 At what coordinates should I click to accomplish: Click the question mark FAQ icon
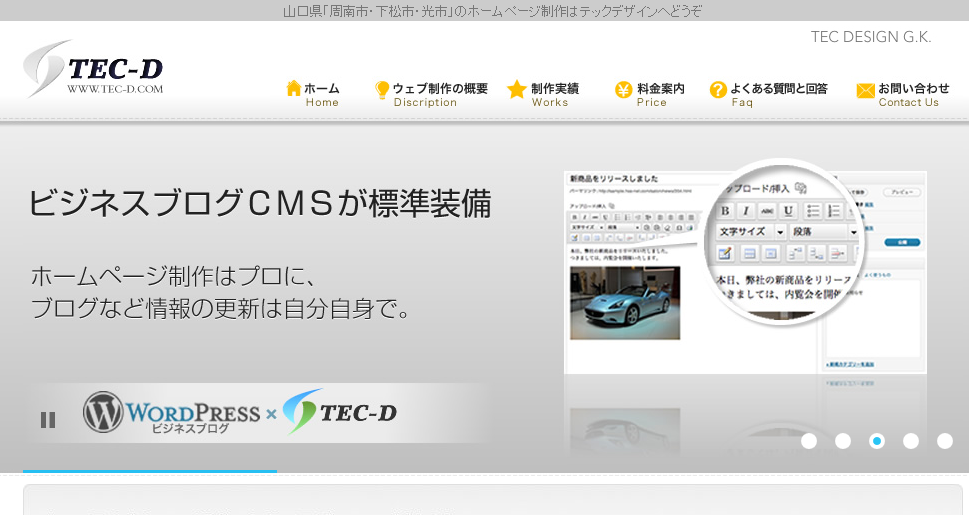[x=718, y=90]
